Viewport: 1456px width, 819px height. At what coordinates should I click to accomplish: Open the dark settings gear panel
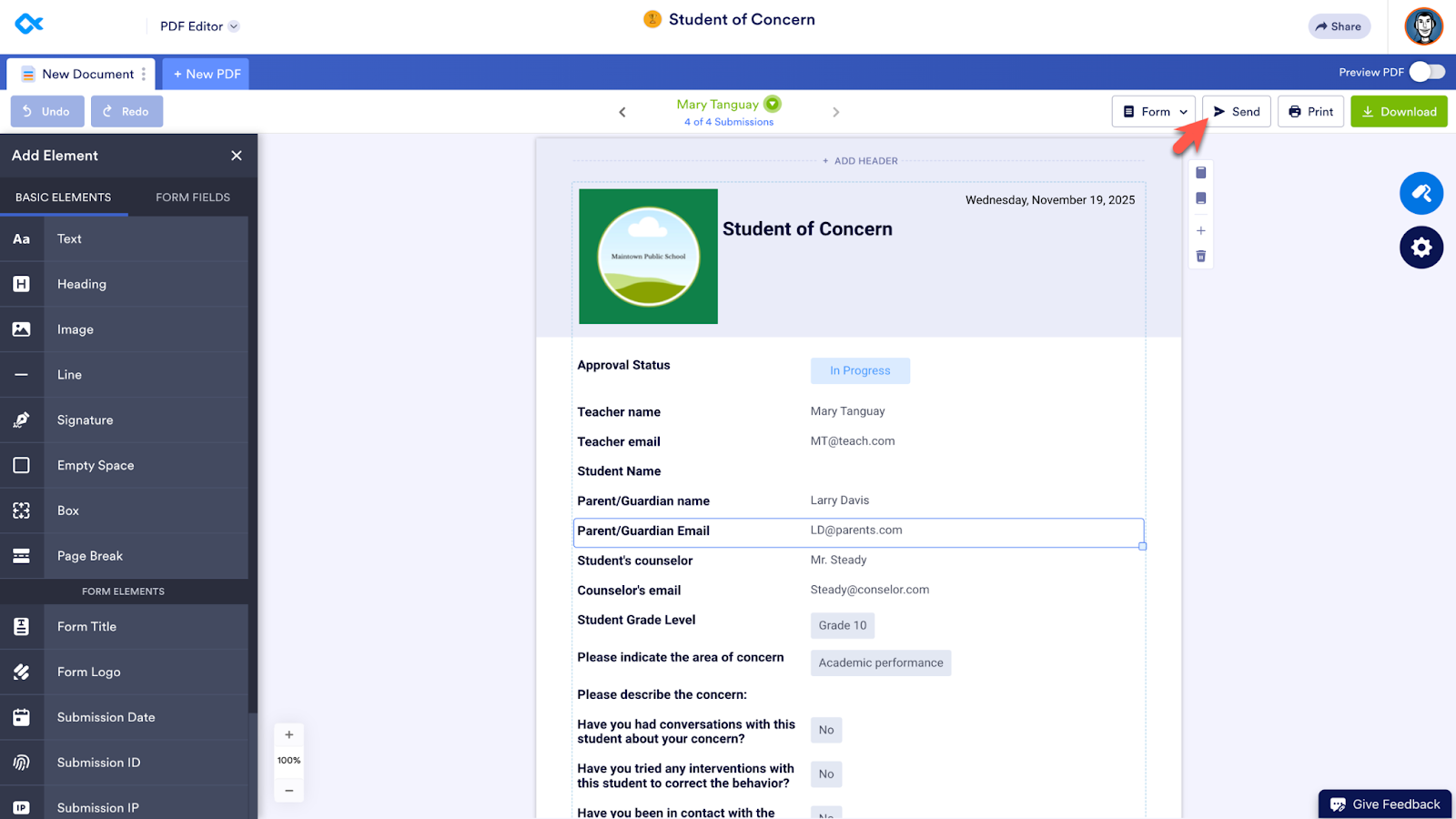[1421, 247]
